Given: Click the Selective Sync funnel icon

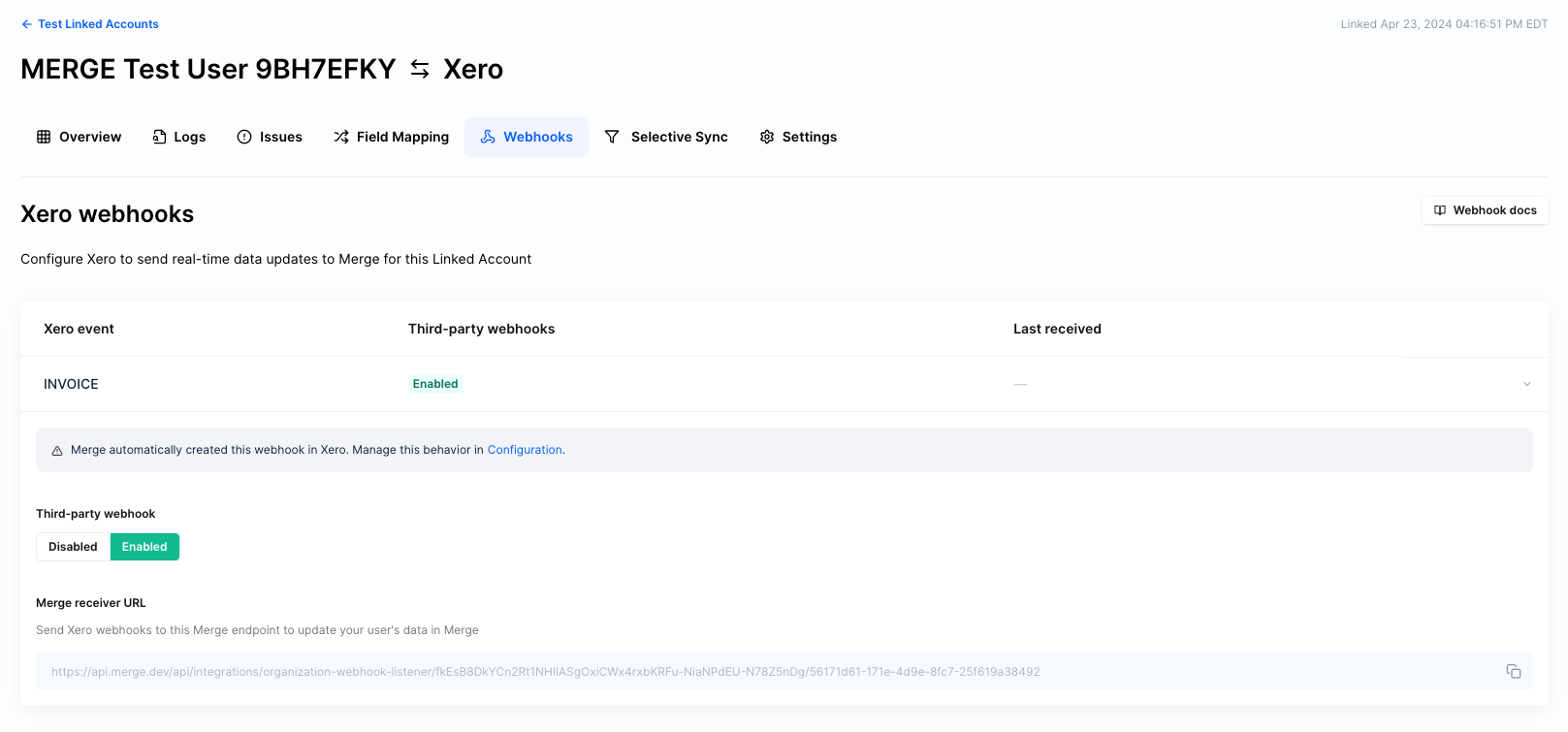Looking at the screenshot, I should click(612, 137).
